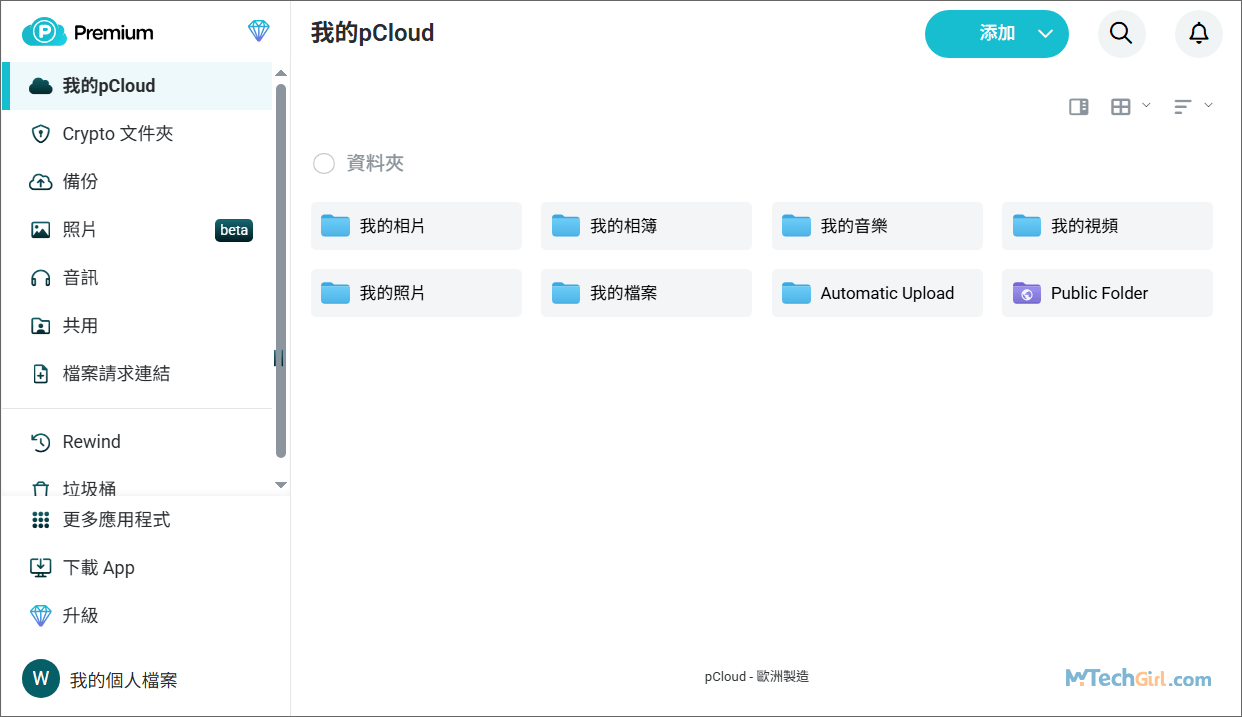The image size is (1242, 717).
Task: Open the search magnifier icon
Action: click(x=1121, y=34)
